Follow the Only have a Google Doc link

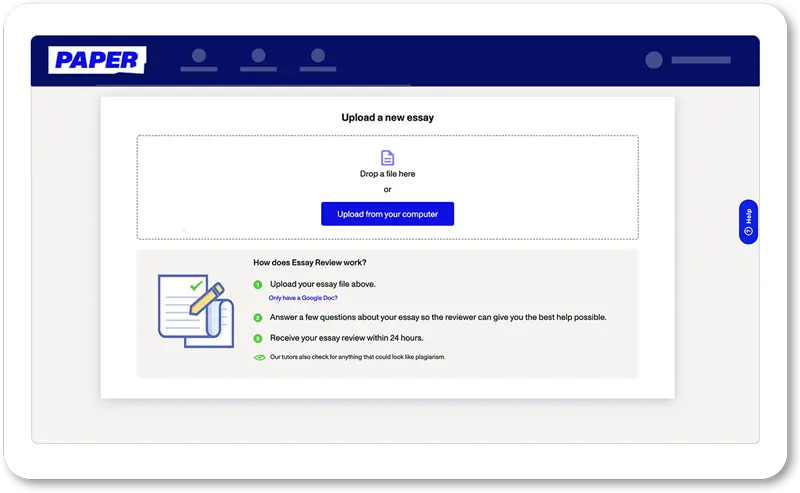(x=303, y=298)
